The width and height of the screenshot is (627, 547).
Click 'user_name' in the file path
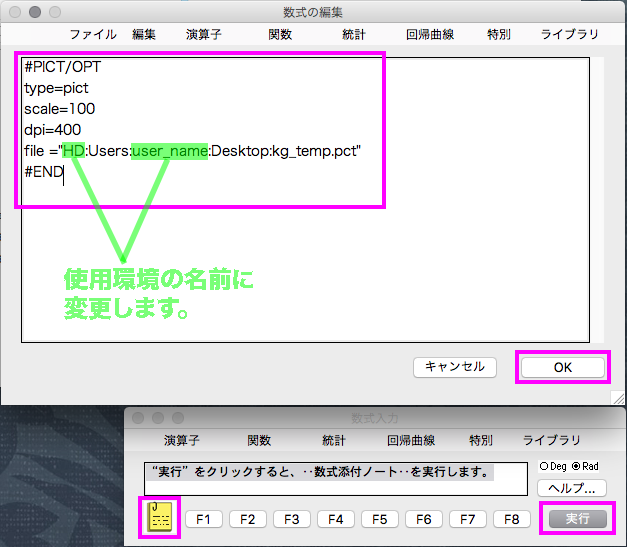[170, 151]
